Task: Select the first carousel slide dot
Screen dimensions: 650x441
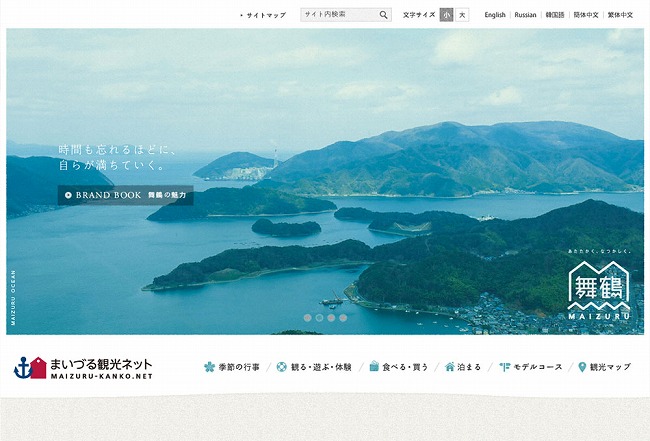Action: [307, 318]
